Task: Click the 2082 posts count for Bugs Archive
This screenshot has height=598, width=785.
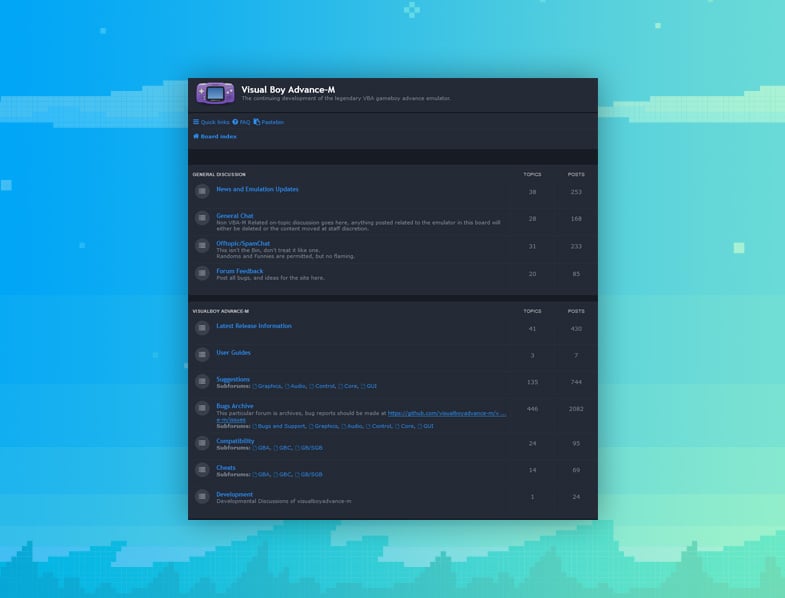Action: [x=576, y=409]
